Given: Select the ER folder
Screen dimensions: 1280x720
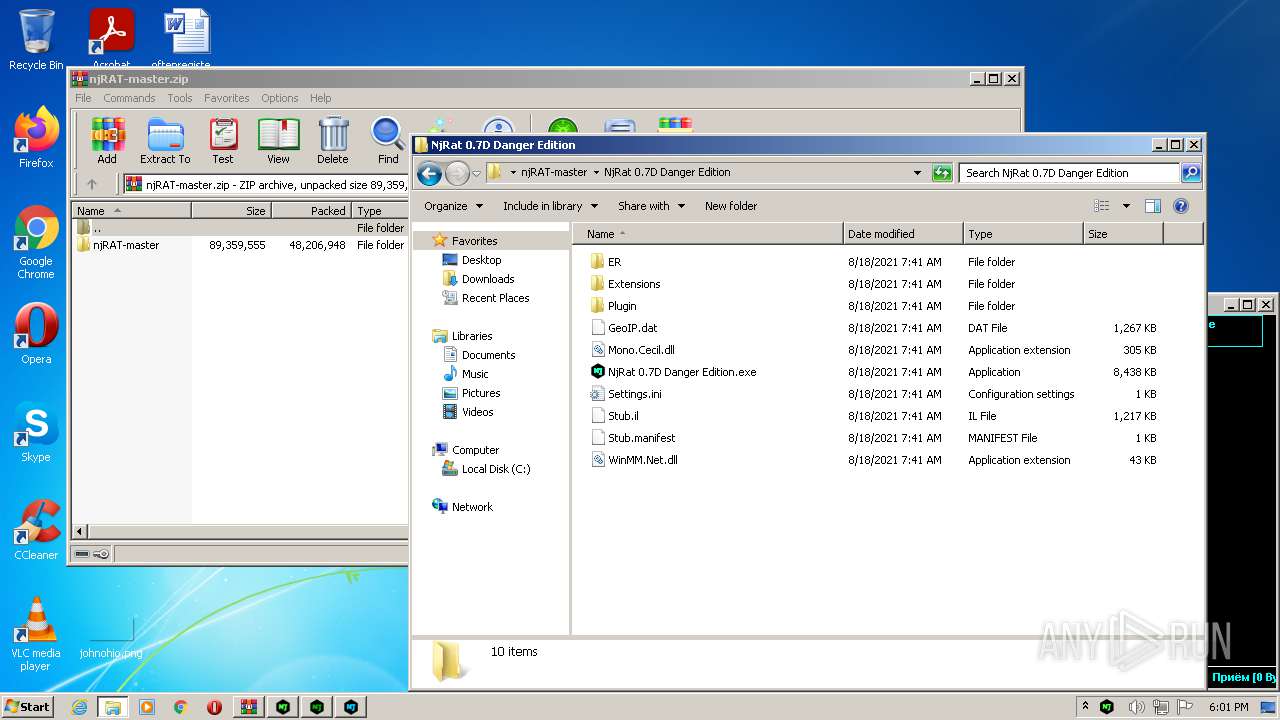Looking at the screenshot, I should (614, 262).
